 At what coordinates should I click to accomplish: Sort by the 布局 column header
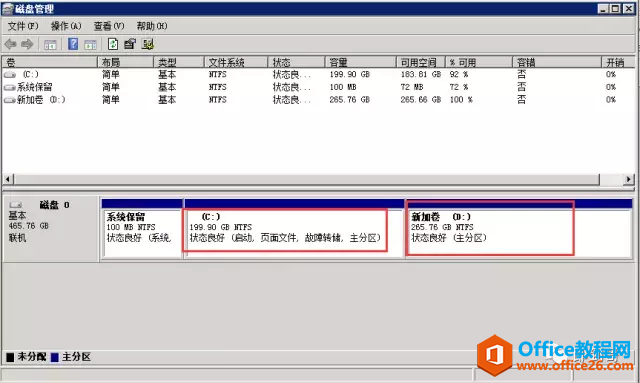(126, 62)
